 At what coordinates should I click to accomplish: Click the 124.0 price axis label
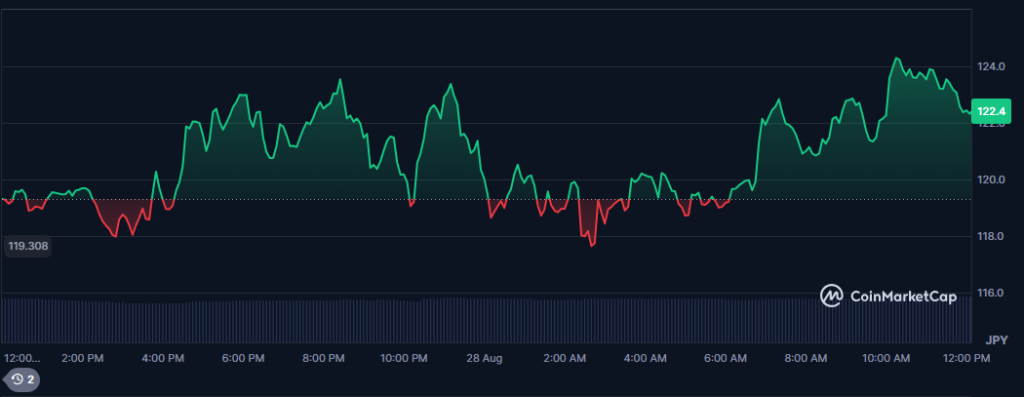coord(991,67)
